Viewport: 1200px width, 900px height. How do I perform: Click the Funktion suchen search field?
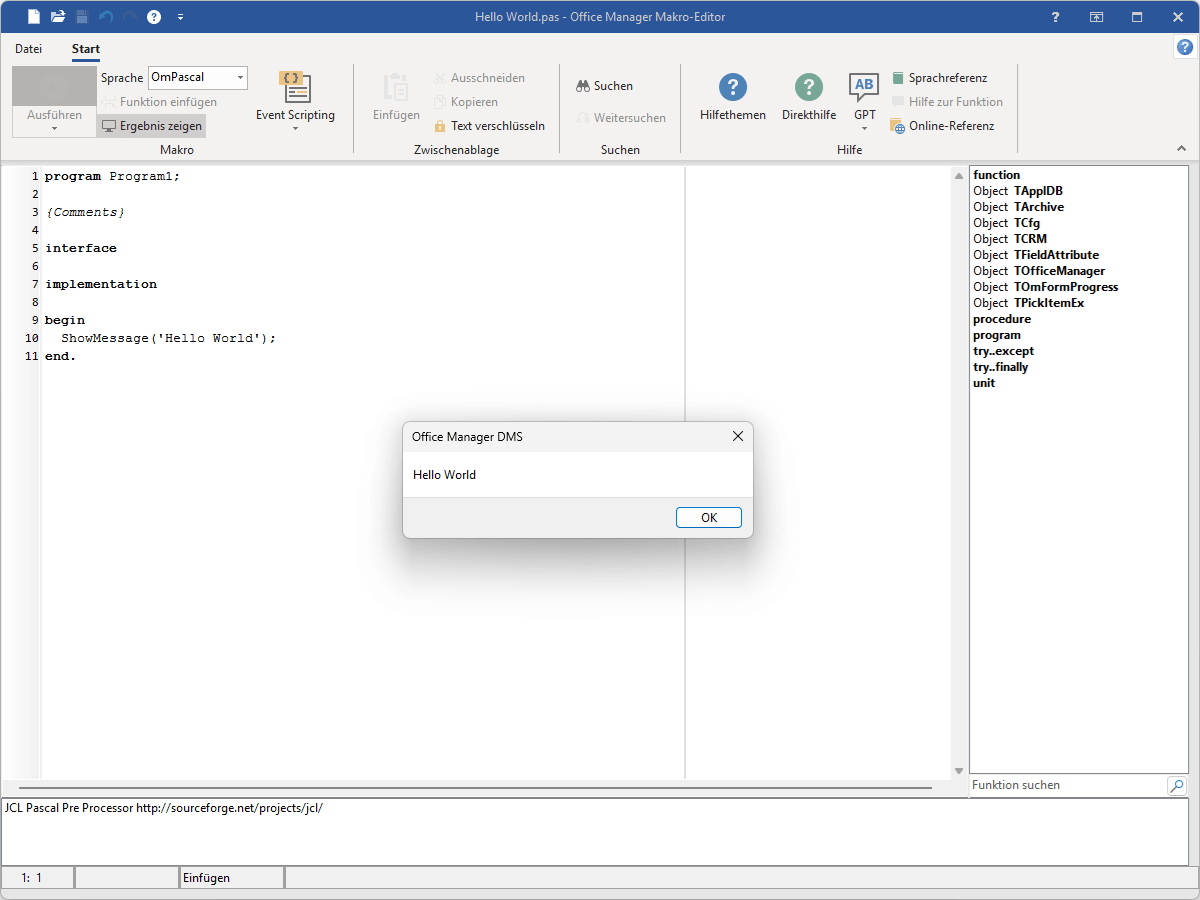click(1066, 786)
